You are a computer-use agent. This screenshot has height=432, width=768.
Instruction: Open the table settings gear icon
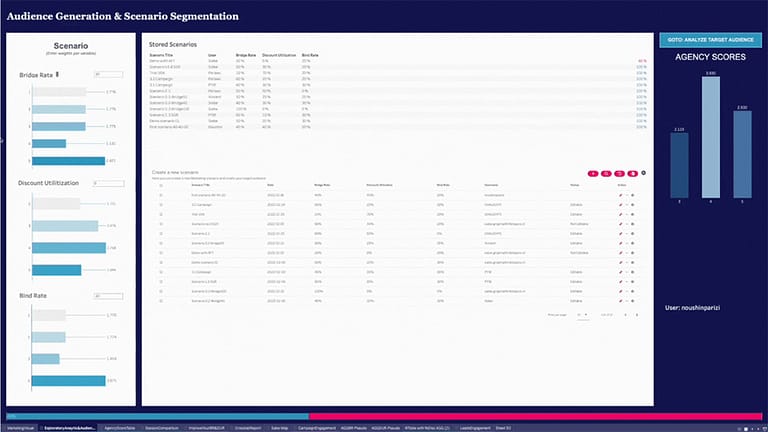tap(643, 173)
